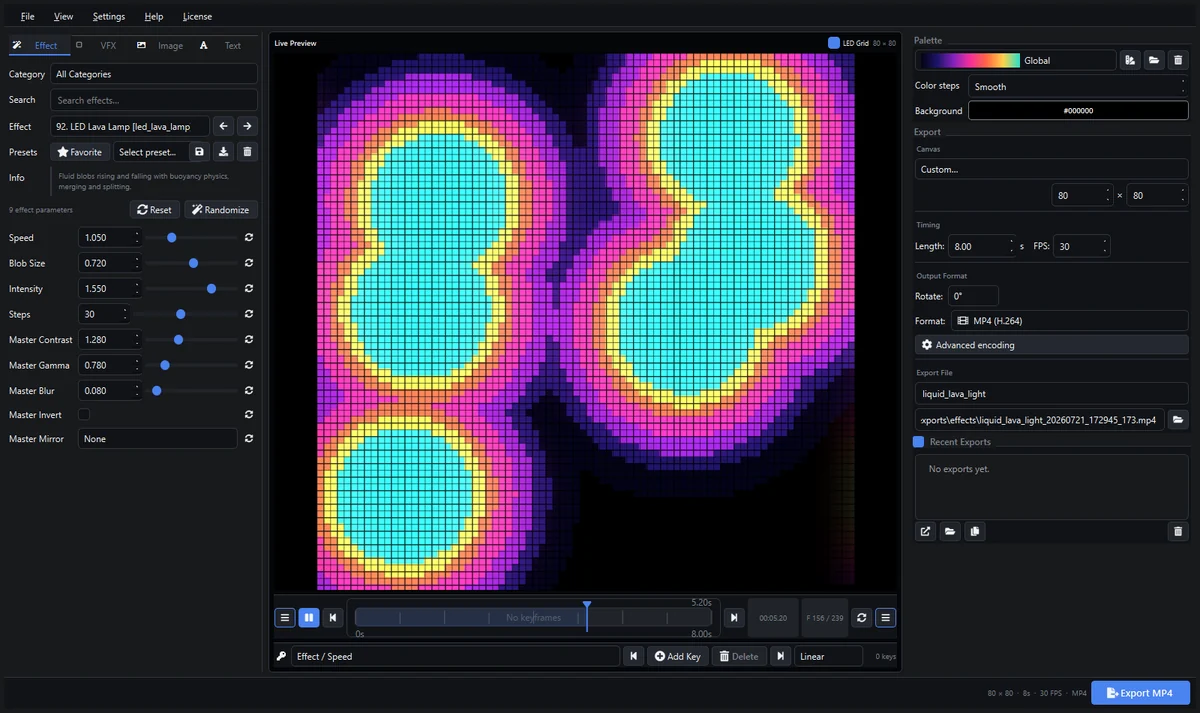Viewport: 1200px width, 713px height.
Task: Open a palette from folder icon
Action: [x=1154, y=60]
